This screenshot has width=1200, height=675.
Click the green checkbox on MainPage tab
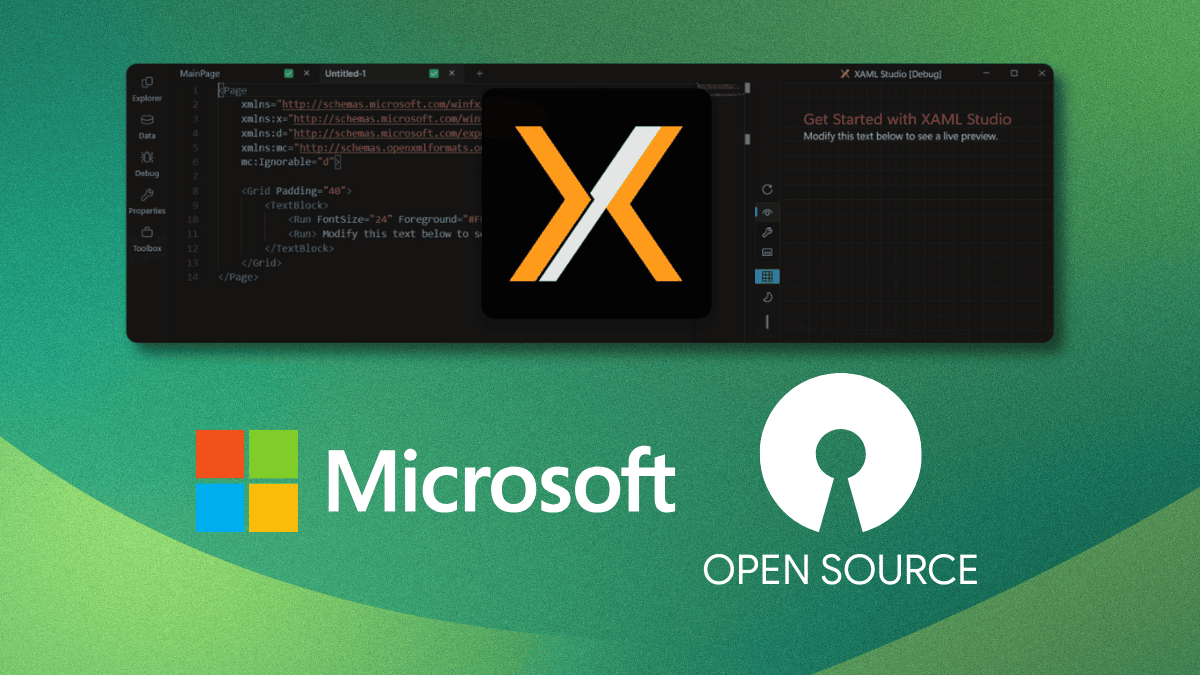pyautogui.click(x=289, y=74)
